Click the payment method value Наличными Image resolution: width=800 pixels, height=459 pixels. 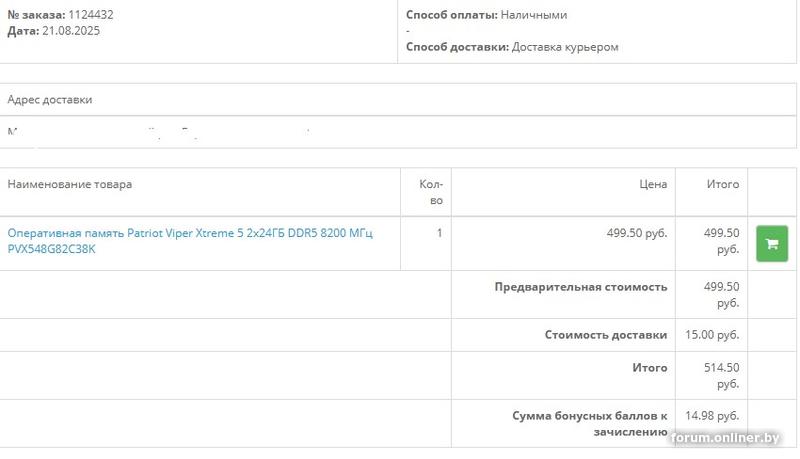coord(534,15)
